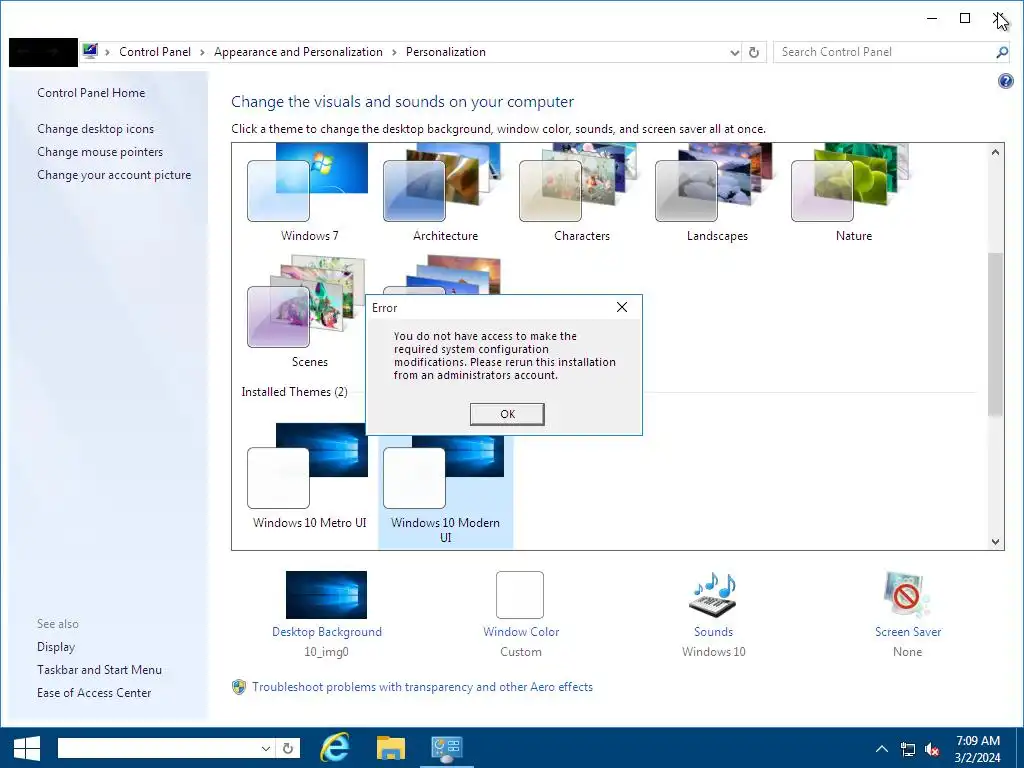Viewport: 1024px width, 768px height.
Task: Click OK in the Error dialog
Action: 507,414
